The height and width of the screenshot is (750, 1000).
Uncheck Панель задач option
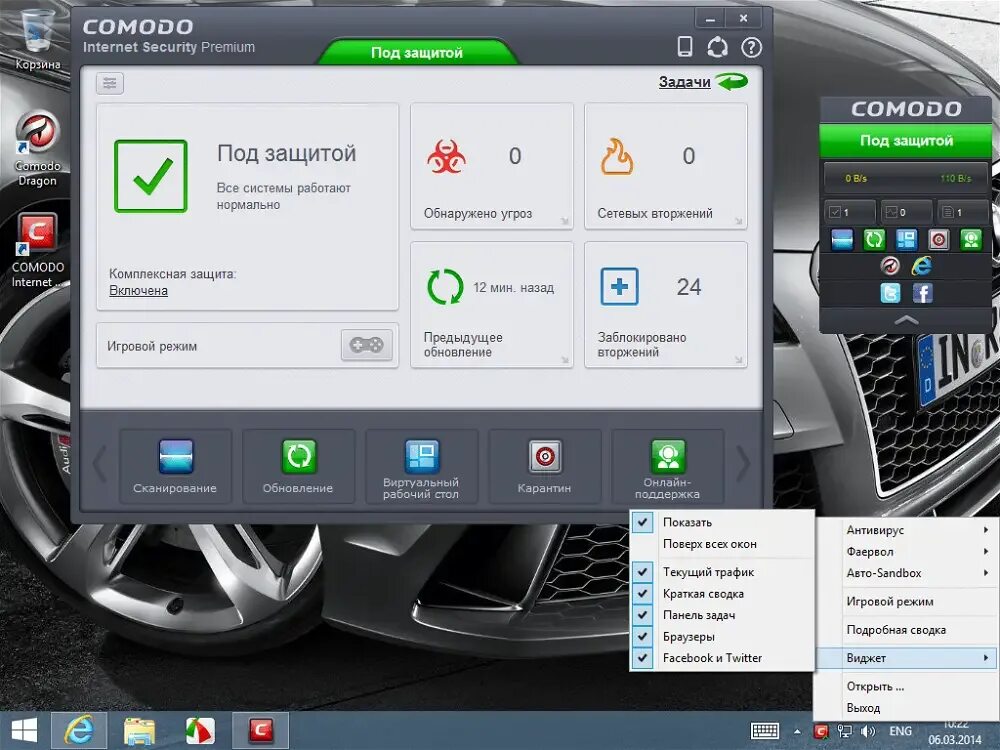722,615
